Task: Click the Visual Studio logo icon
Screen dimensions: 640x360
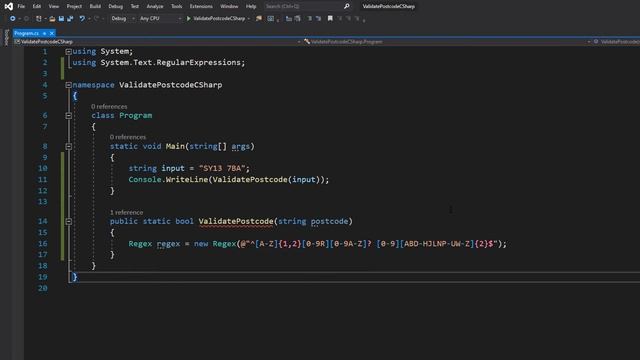Action: click(8, 6)
